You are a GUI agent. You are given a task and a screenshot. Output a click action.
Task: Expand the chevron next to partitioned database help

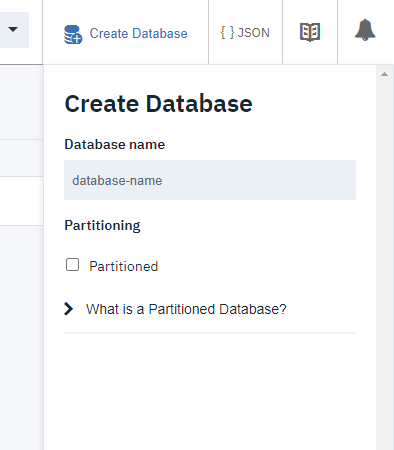click(x=69, y=309)
